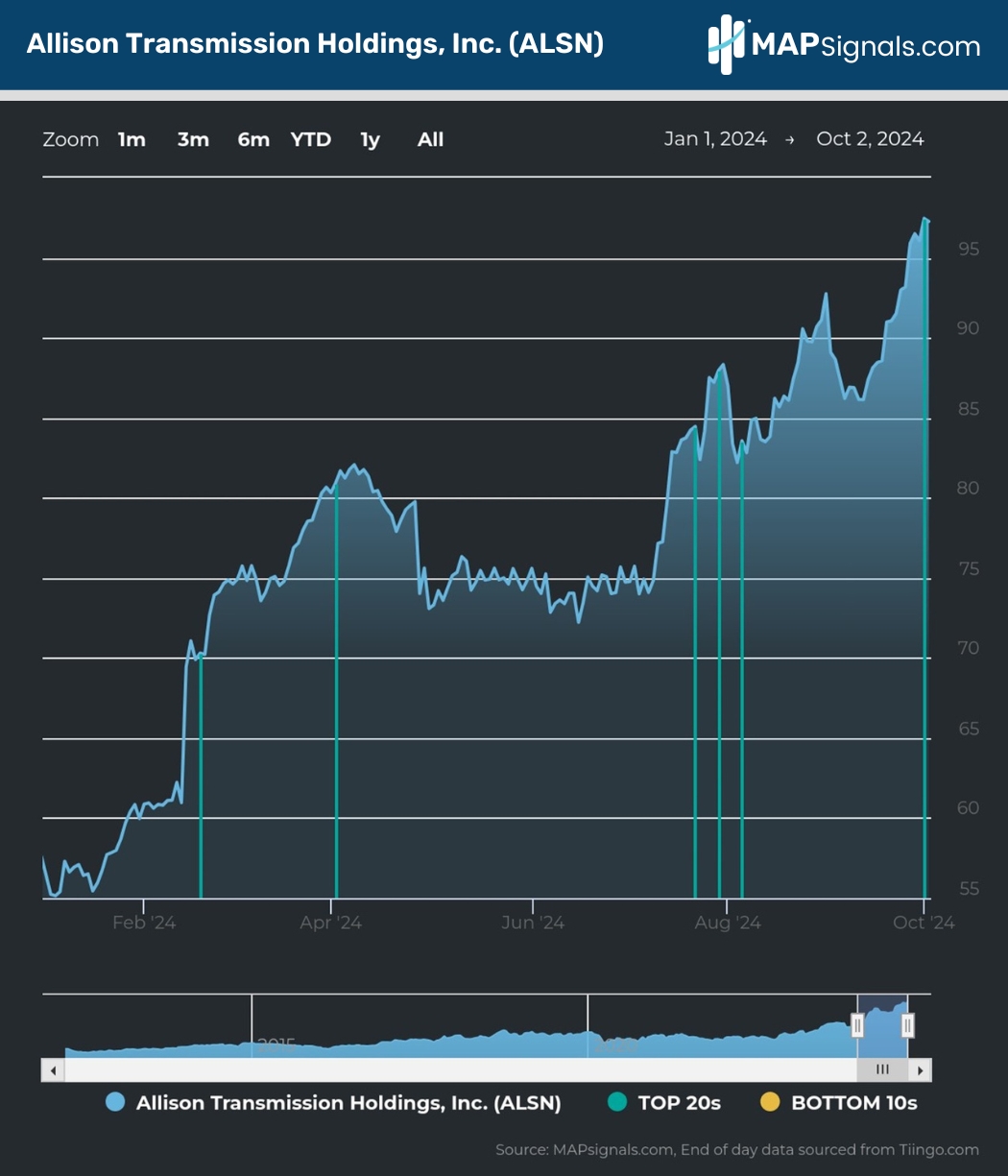Click the TOP 20s marker at October 2024

[925, 560]
